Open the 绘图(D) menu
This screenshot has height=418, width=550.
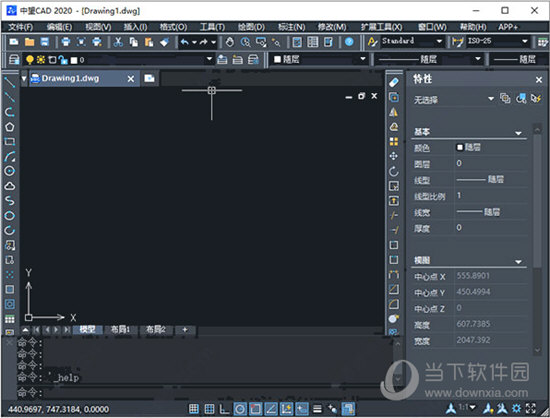point(251,27)
